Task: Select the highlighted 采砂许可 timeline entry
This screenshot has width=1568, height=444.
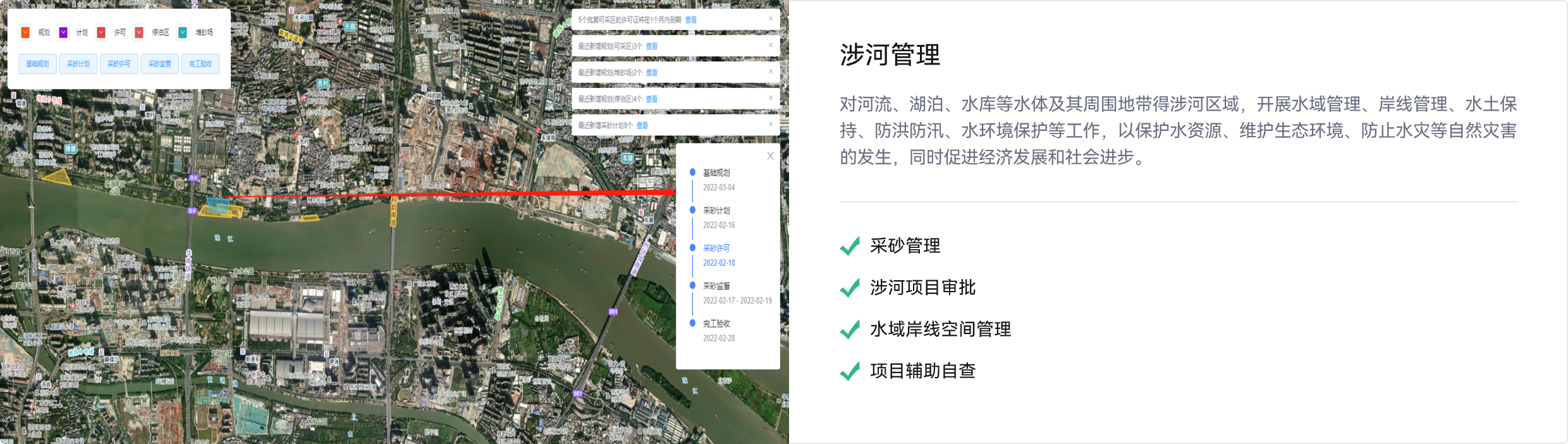Action: [x=716, y=248]
